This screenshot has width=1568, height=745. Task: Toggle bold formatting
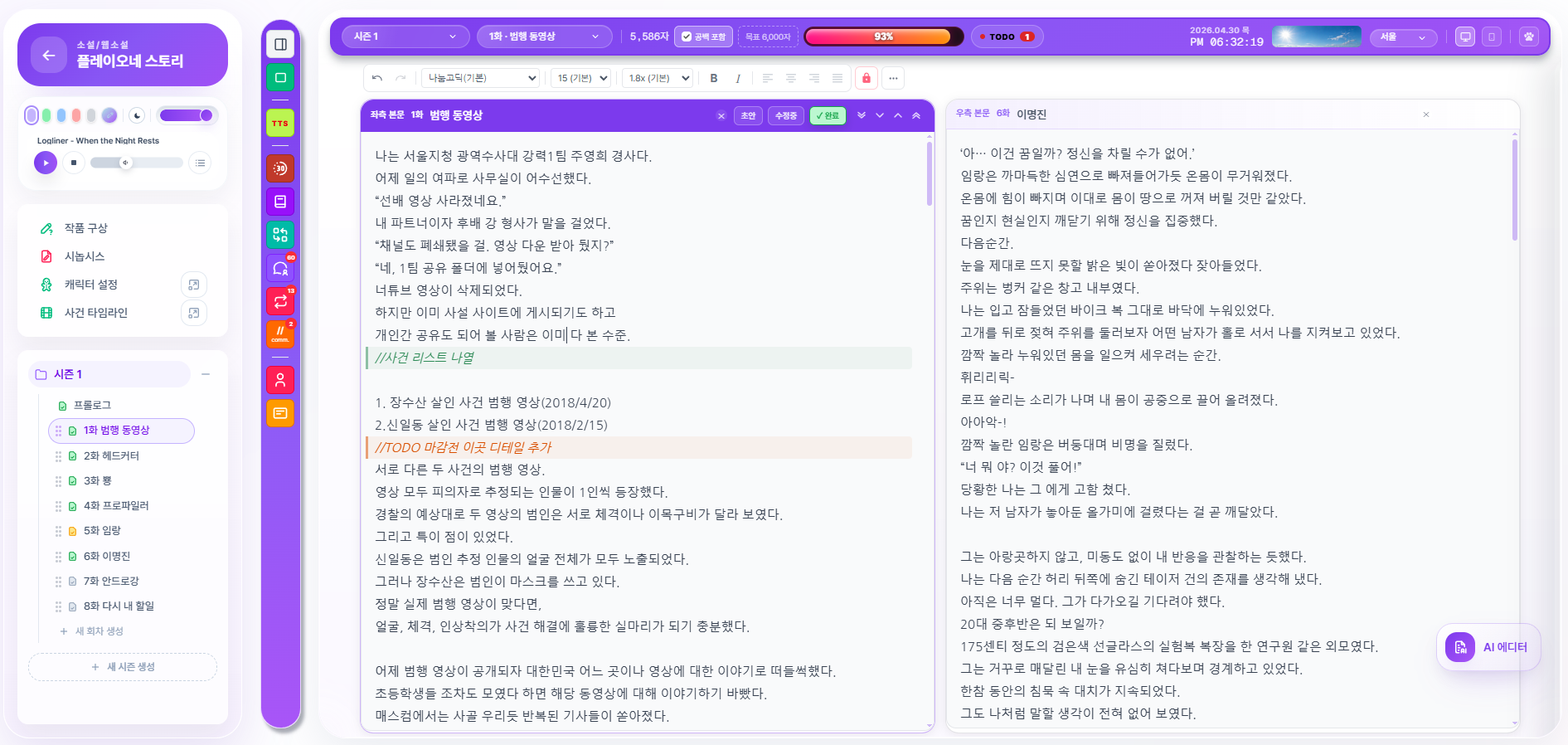[714, 78]
